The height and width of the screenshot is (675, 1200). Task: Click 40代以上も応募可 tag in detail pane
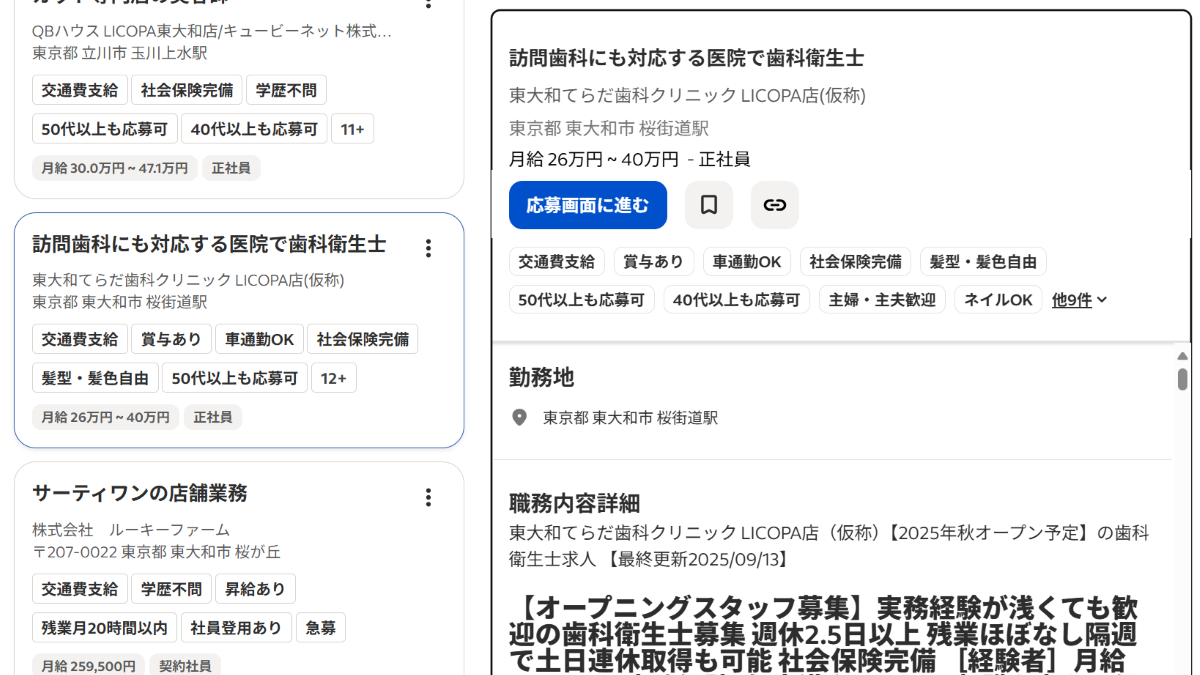tap(737, 300)
